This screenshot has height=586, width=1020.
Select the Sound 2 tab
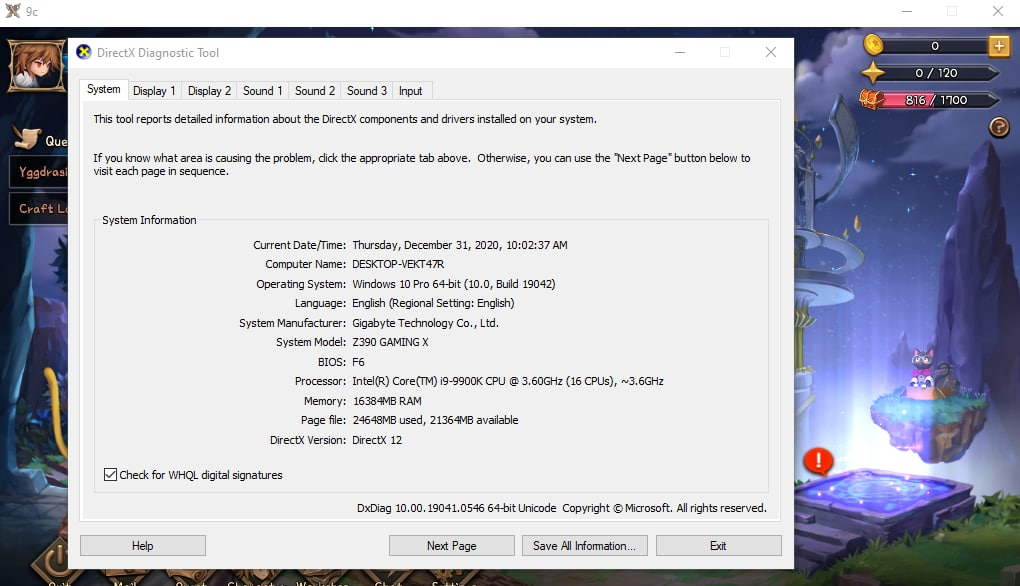(315, 91)
